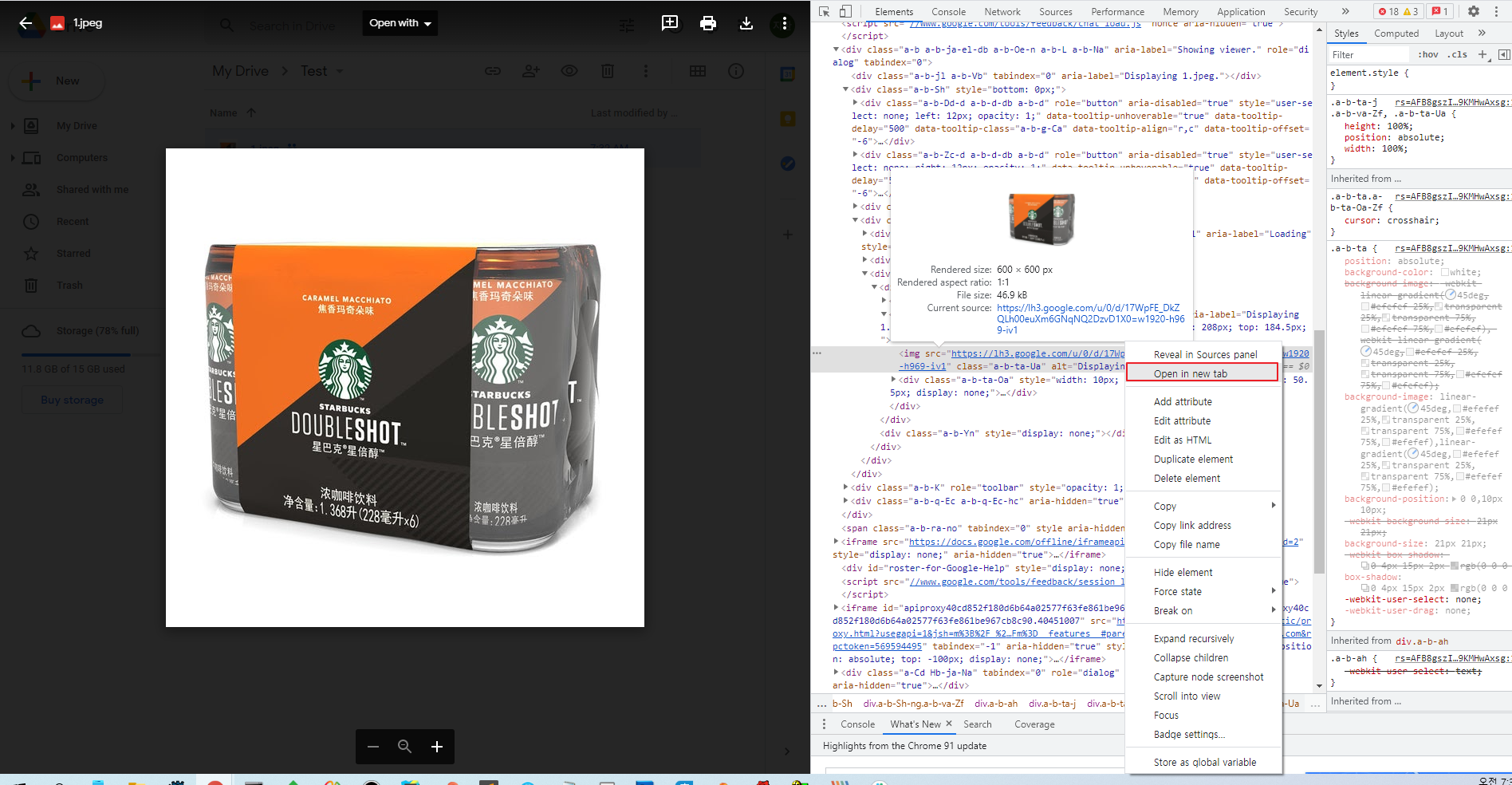Zoom in with the plus button
Image resolution: width=1512 pixels, height=785 pixels.
437,747
